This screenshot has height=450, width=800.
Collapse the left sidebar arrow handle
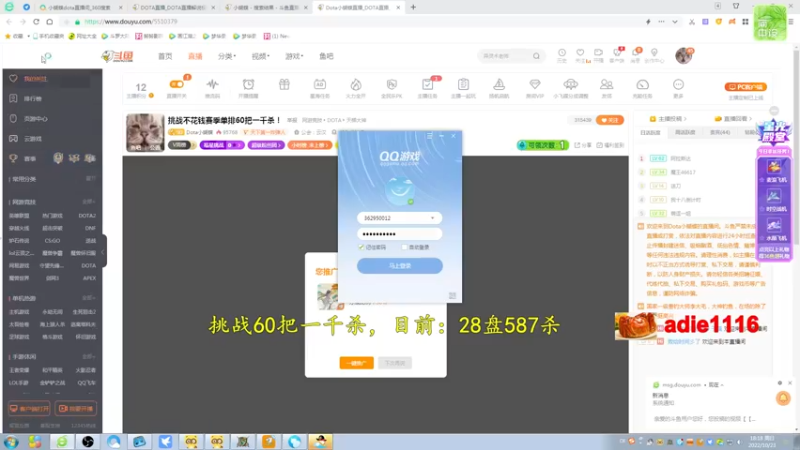pos(104,252)
